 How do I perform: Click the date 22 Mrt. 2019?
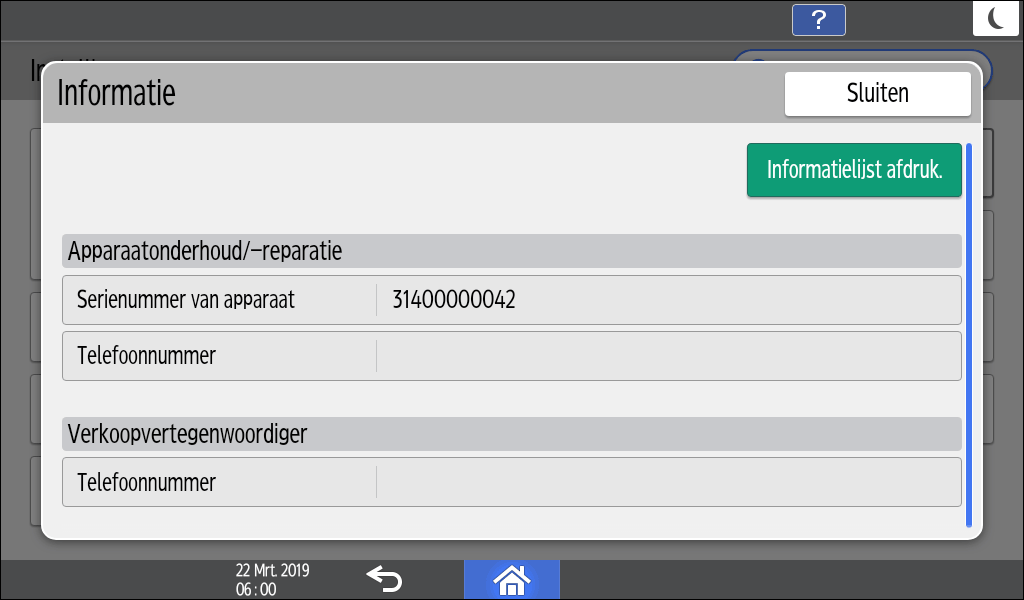[x=272, y=571]
